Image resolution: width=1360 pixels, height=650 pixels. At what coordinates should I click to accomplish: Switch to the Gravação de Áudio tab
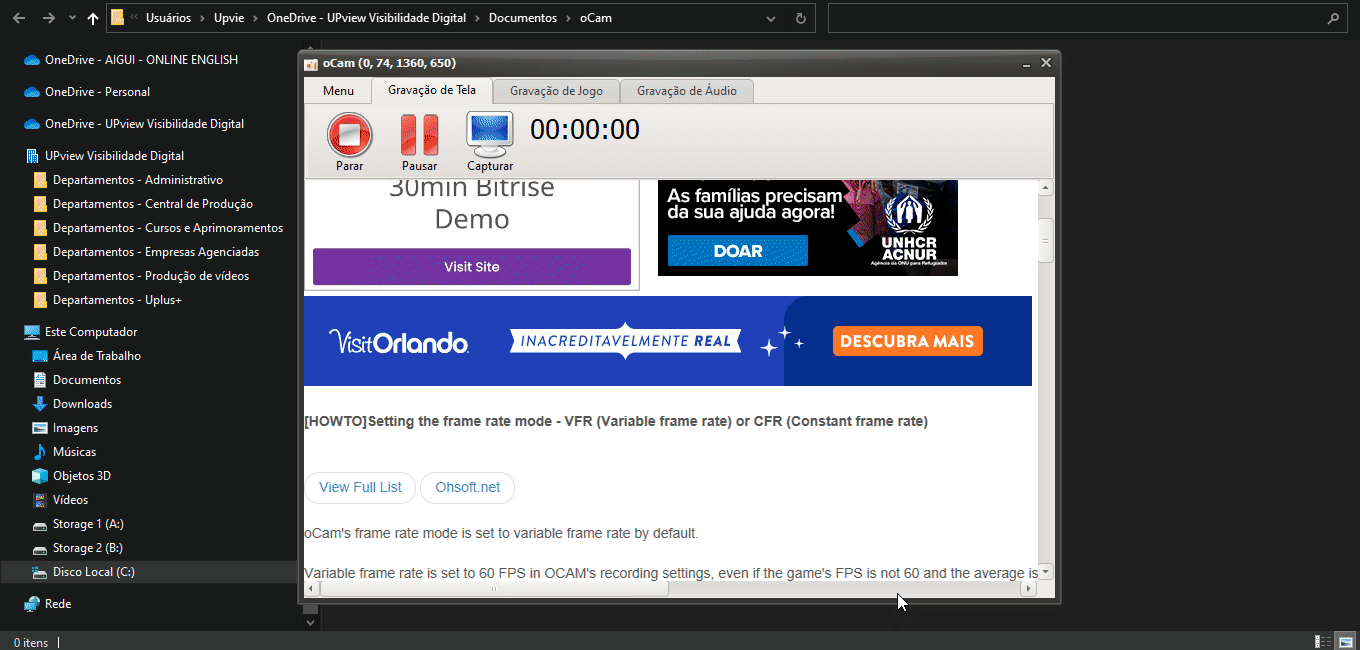pyautogui.click(x=687, y=91)
